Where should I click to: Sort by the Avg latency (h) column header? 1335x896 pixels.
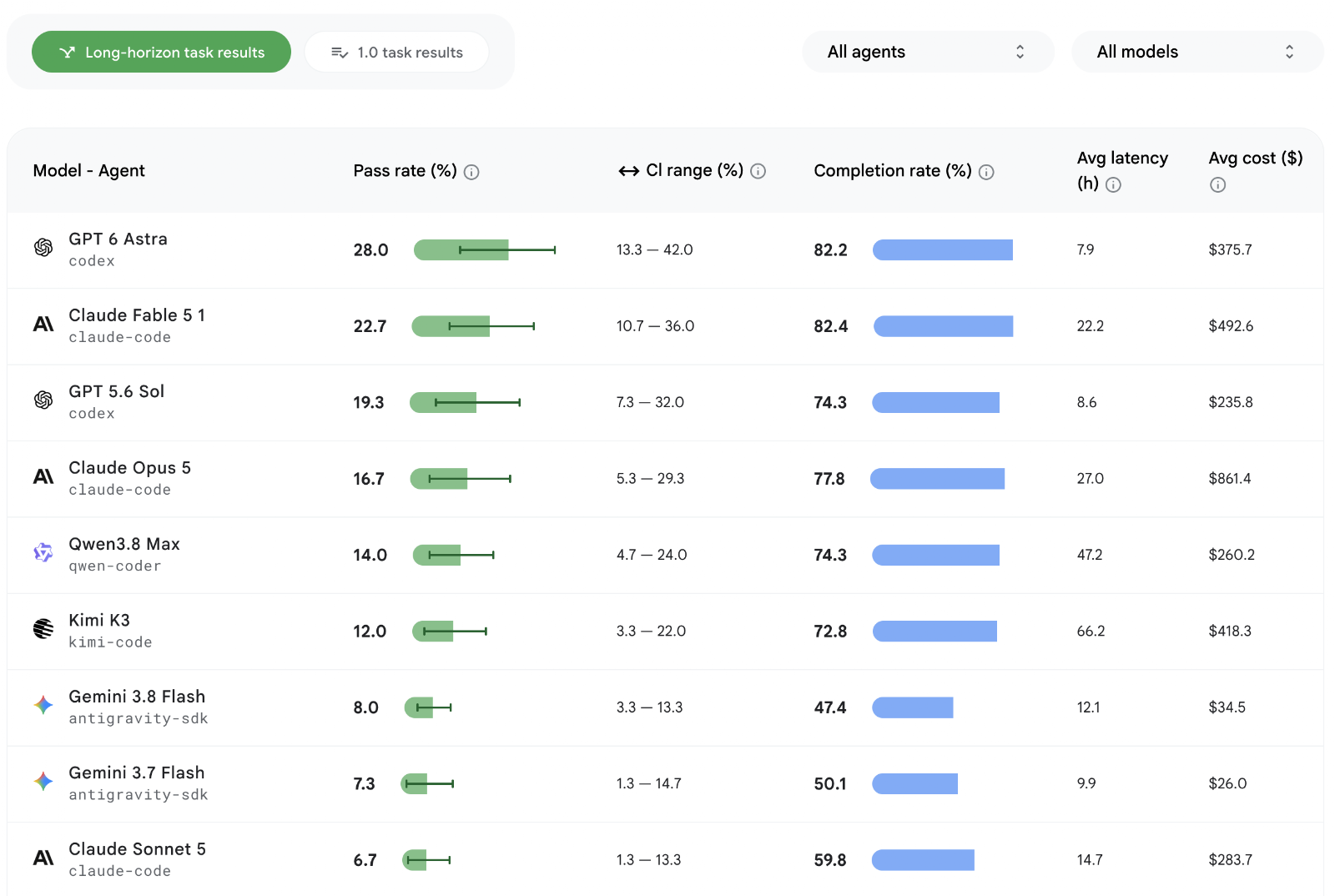point(1122,170)
